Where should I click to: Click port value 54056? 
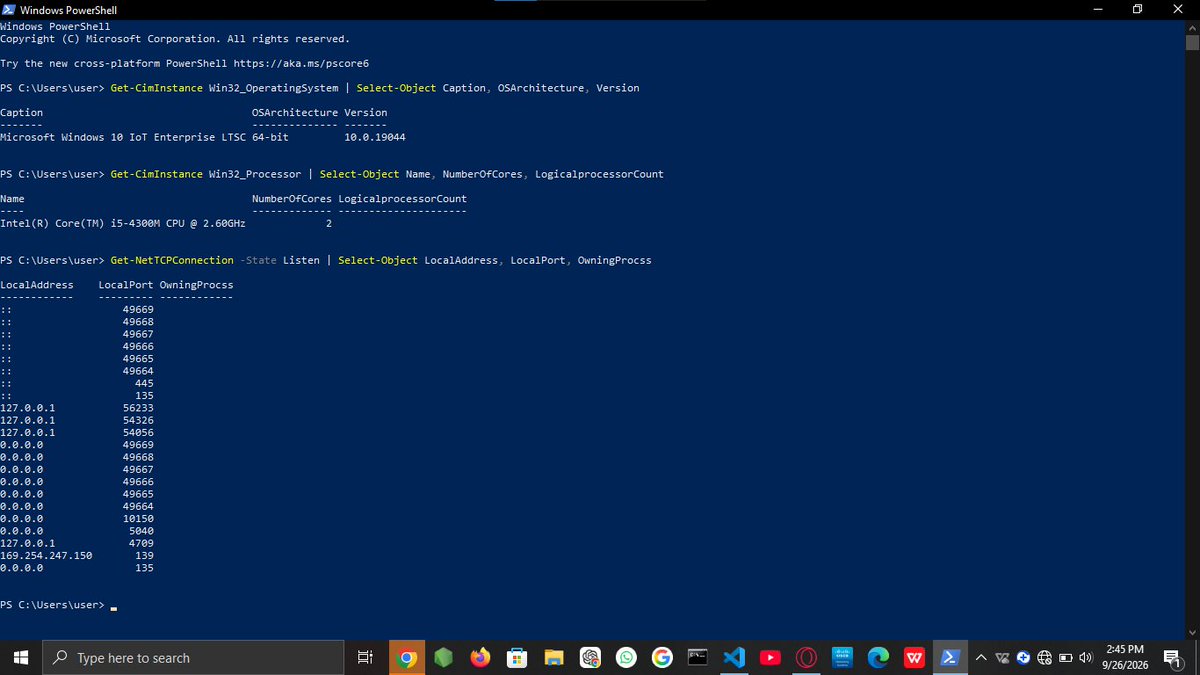point(138,432)
